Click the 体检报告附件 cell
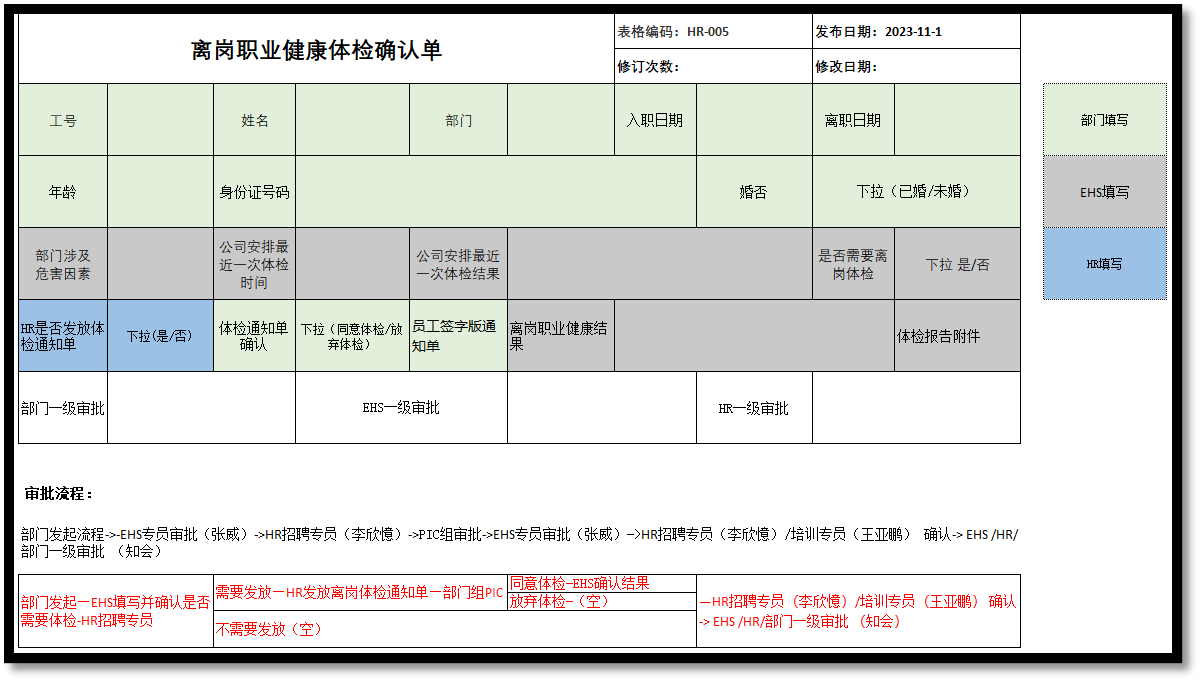The width and height of the screenshot is (1201, 684). [957, 336]
